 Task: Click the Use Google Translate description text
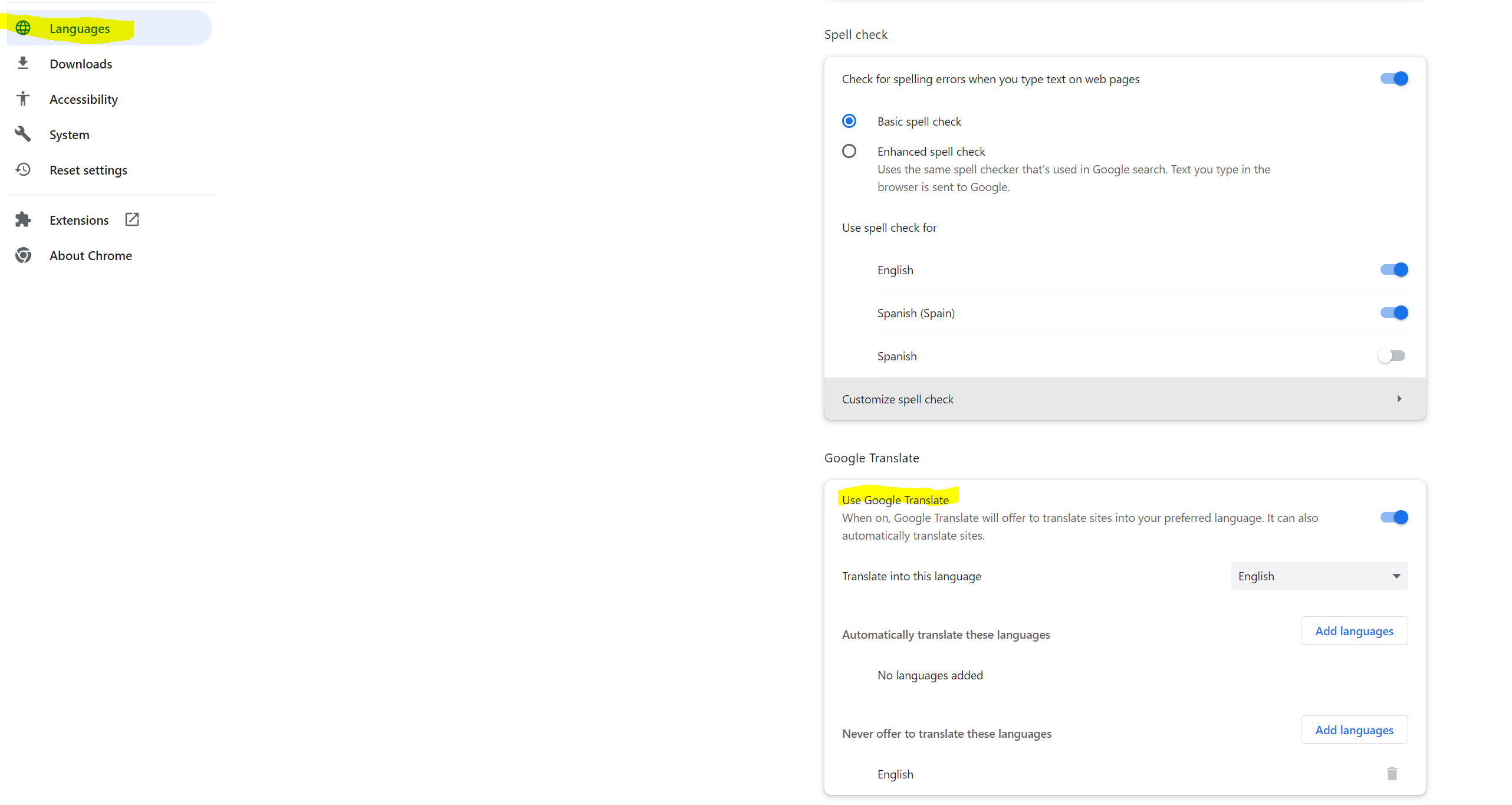tap(1080, 527)
